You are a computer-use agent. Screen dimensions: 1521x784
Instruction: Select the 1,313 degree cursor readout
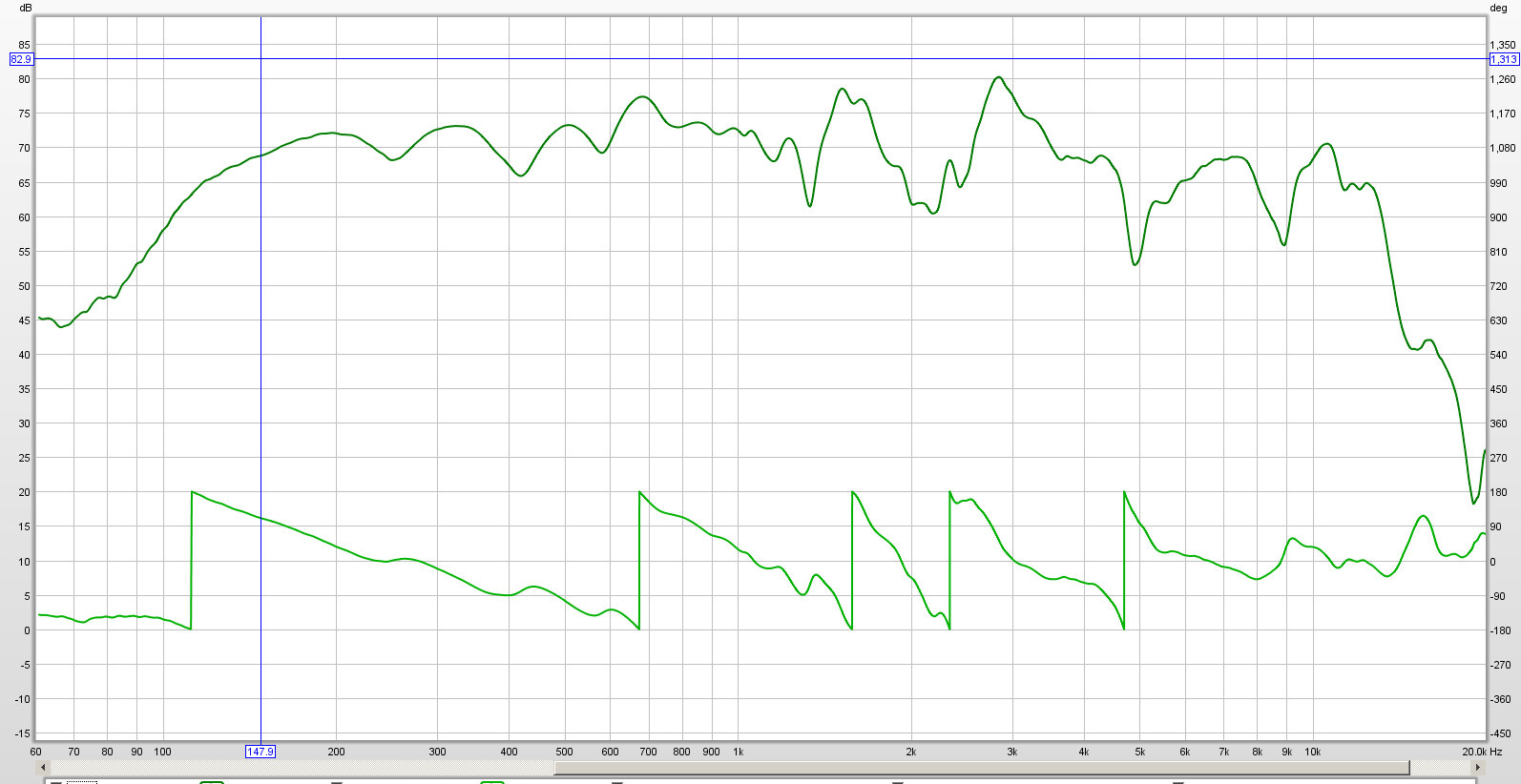point(1504,59)
